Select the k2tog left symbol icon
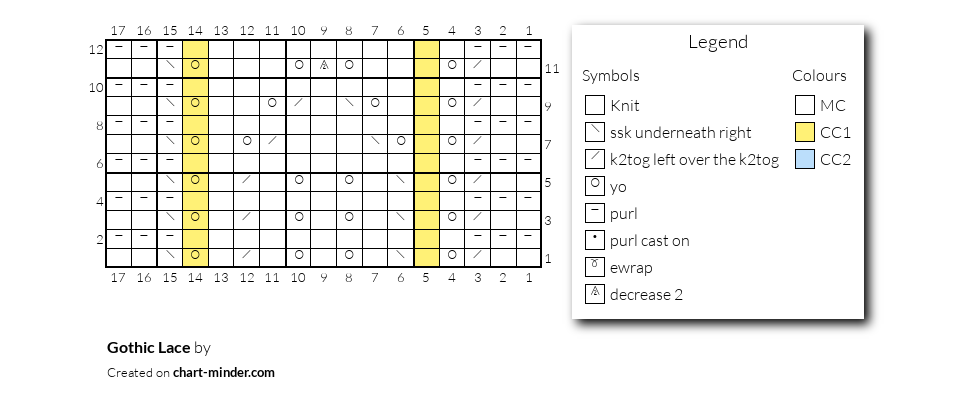Viewport: 954px width, 403px height. 594,159
